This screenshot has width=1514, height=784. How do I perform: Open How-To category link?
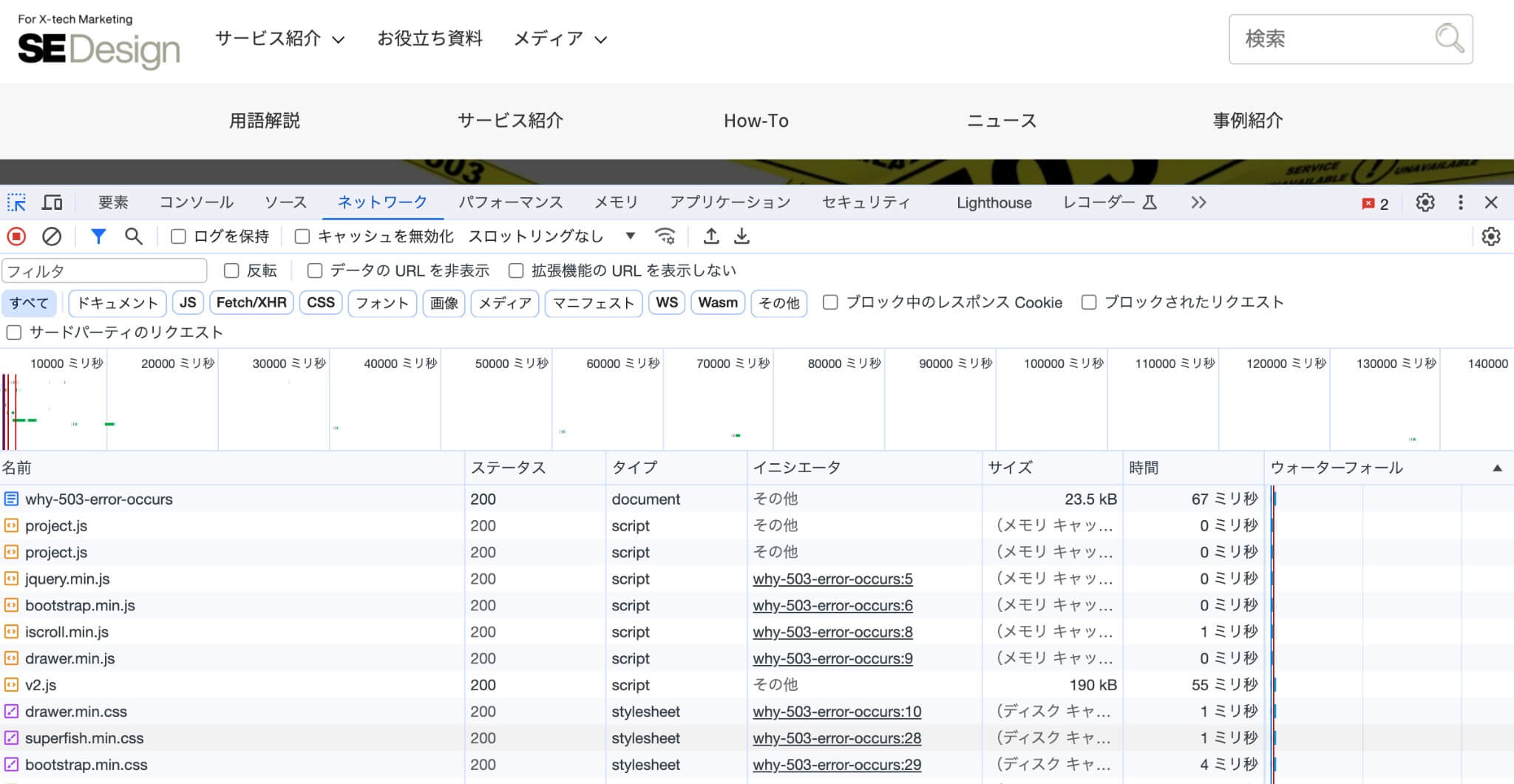756,120
